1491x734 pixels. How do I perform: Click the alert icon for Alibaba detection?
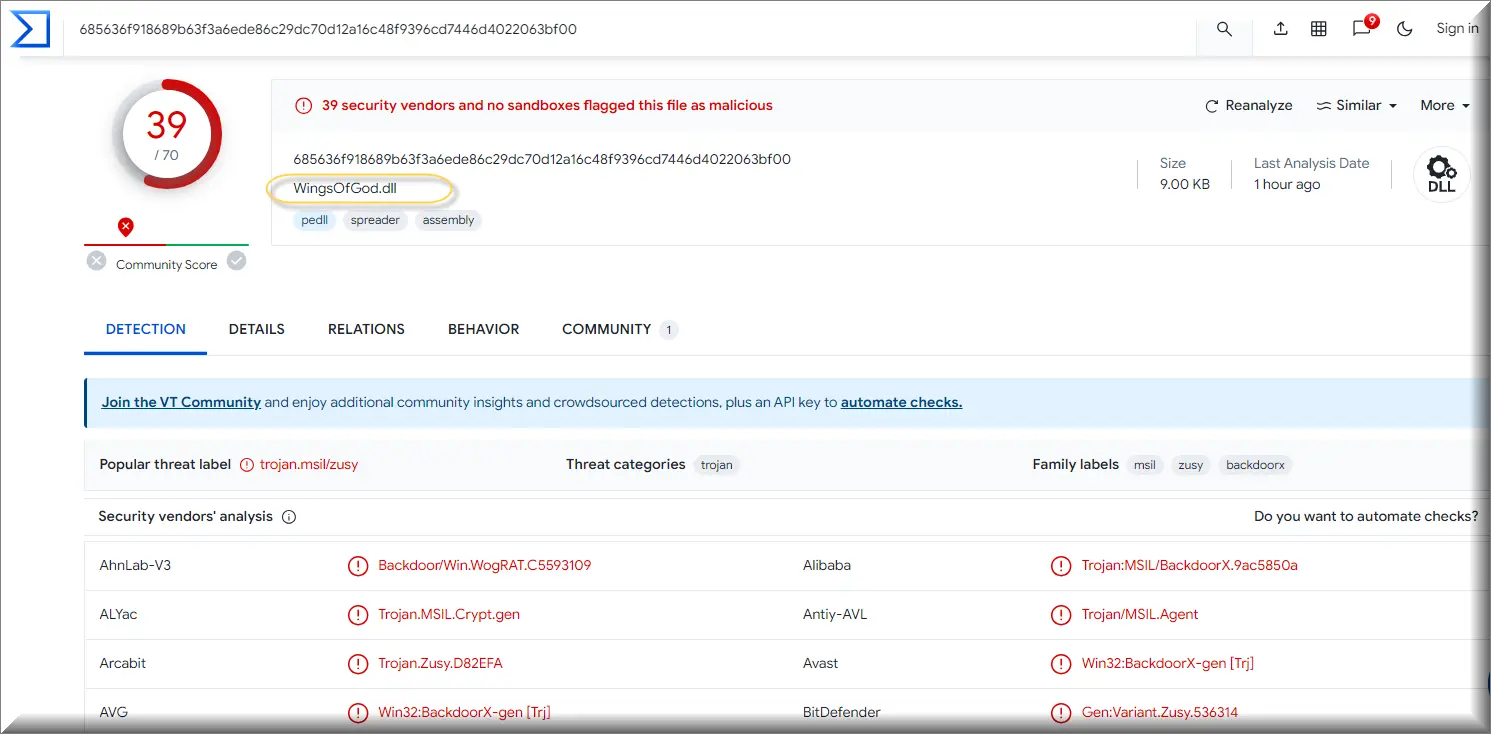pos(1061,566)
